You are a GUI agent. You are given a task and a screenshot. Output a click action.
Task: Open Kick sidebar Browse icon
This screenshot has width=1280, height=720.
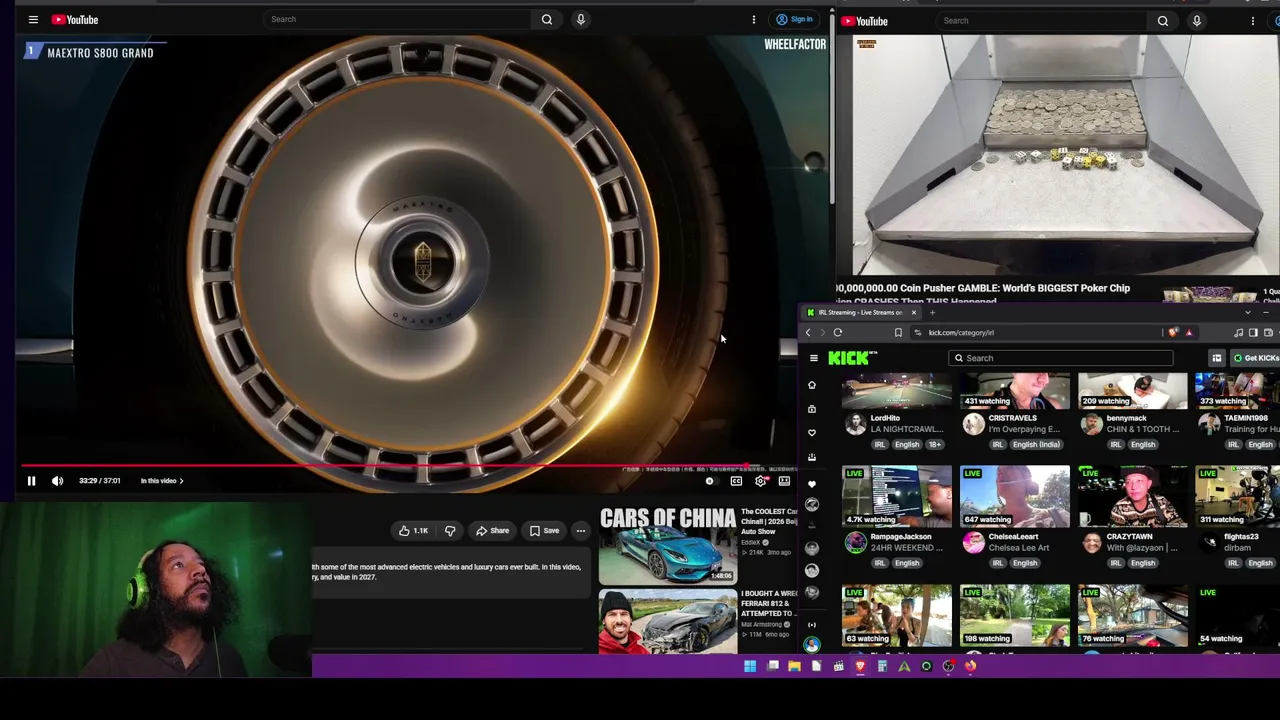812,409
